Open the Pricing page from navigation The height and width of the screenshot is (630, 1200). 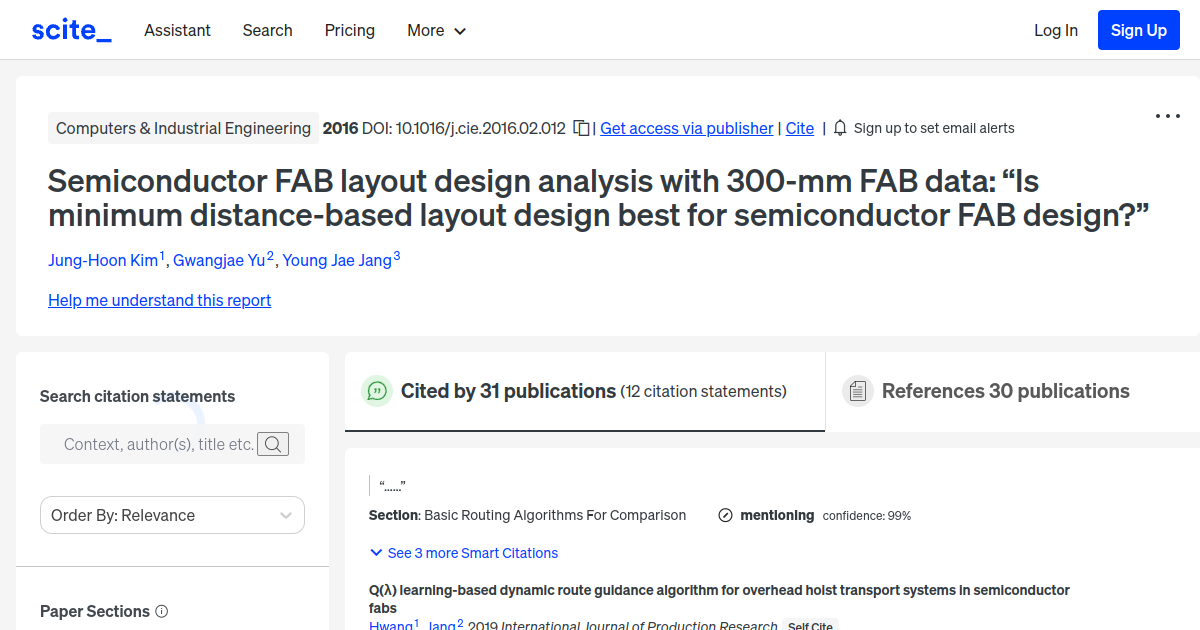pos(349,30)
